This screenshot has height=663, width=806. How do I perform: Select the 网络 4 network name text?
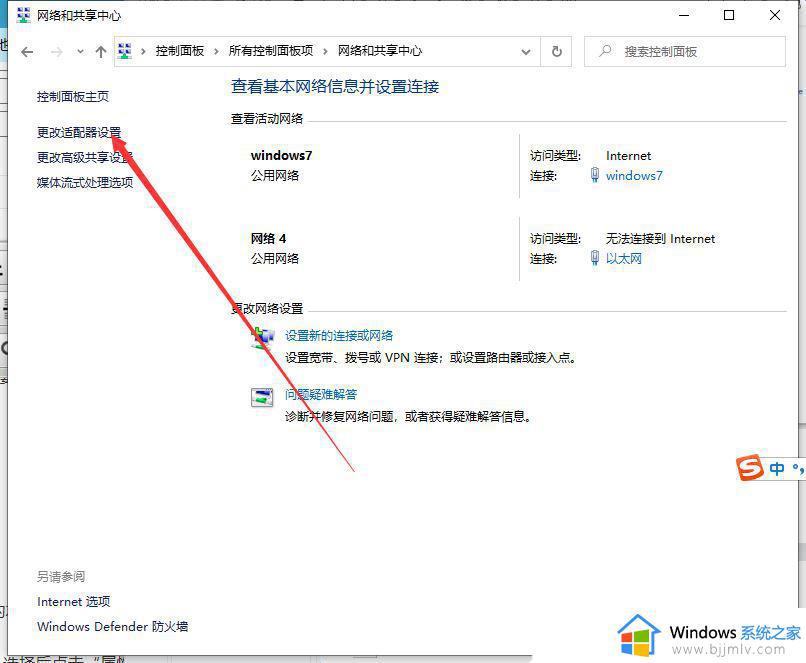pos(268,238)
